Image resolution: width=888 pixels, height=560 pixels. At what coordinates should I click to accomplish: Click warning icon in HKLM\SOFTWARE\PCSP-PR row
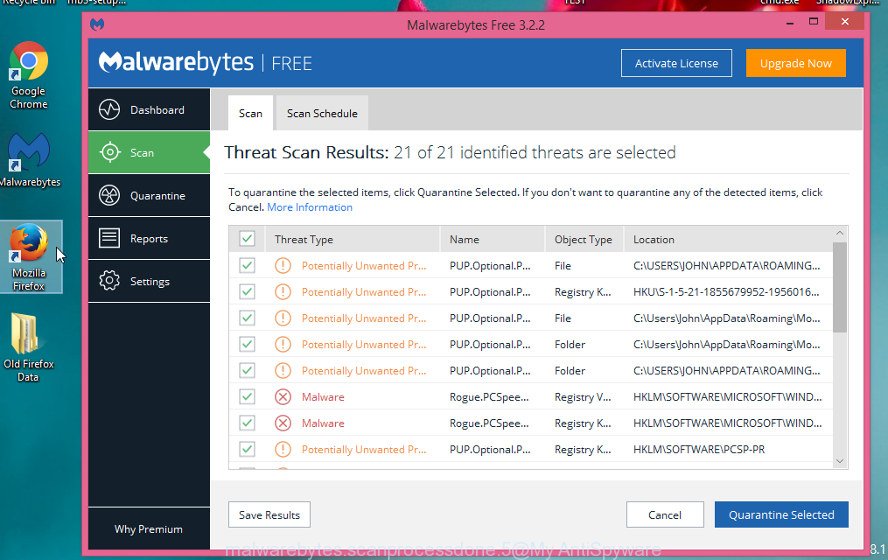pos(283,449)
